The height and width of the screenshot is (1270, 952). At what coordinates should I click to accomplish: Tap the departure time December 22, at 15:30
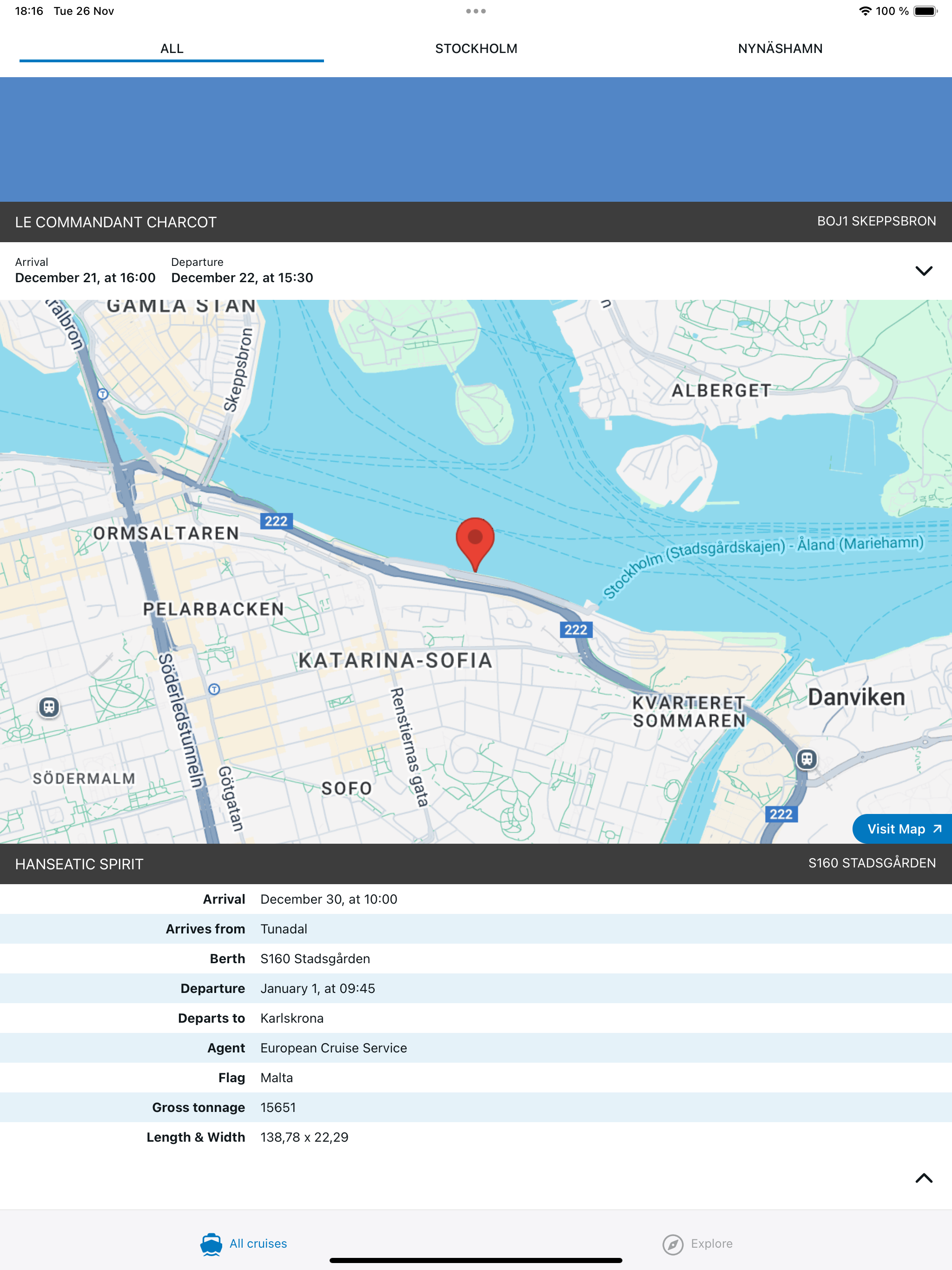[x=242, y=278]
